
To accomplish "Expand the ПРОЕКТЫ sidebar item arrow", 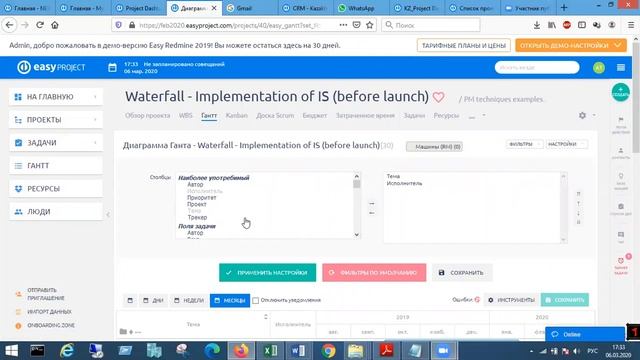I will click(96, 120).
